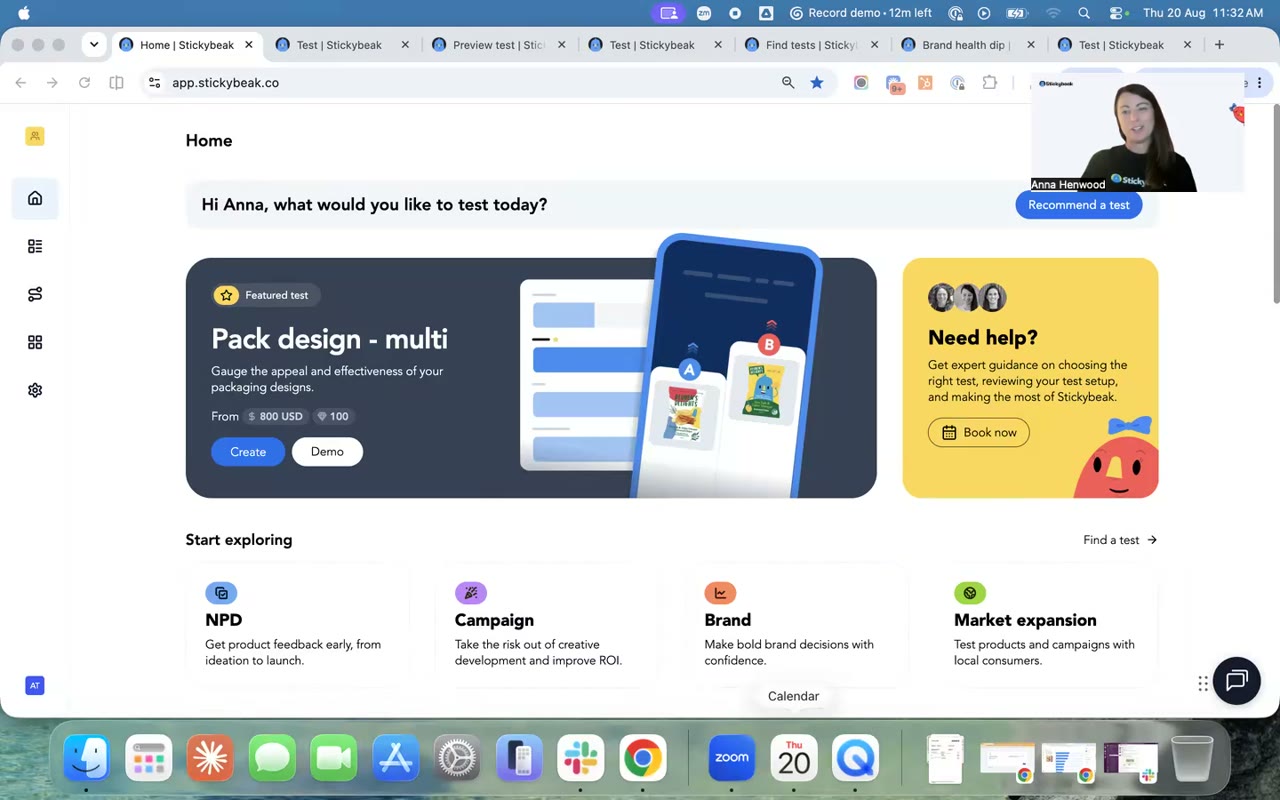Screen dimensions: 1280x800
Task: Open the four-squares grid icon in the sidebar
Action: click(35, 342)
